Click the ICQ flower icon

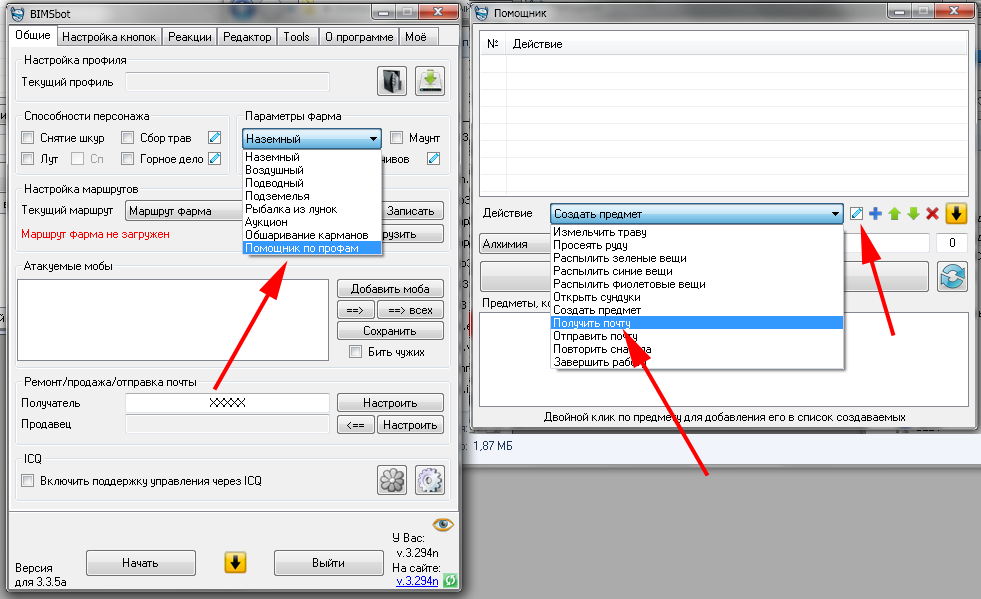(x=391, y=480)
